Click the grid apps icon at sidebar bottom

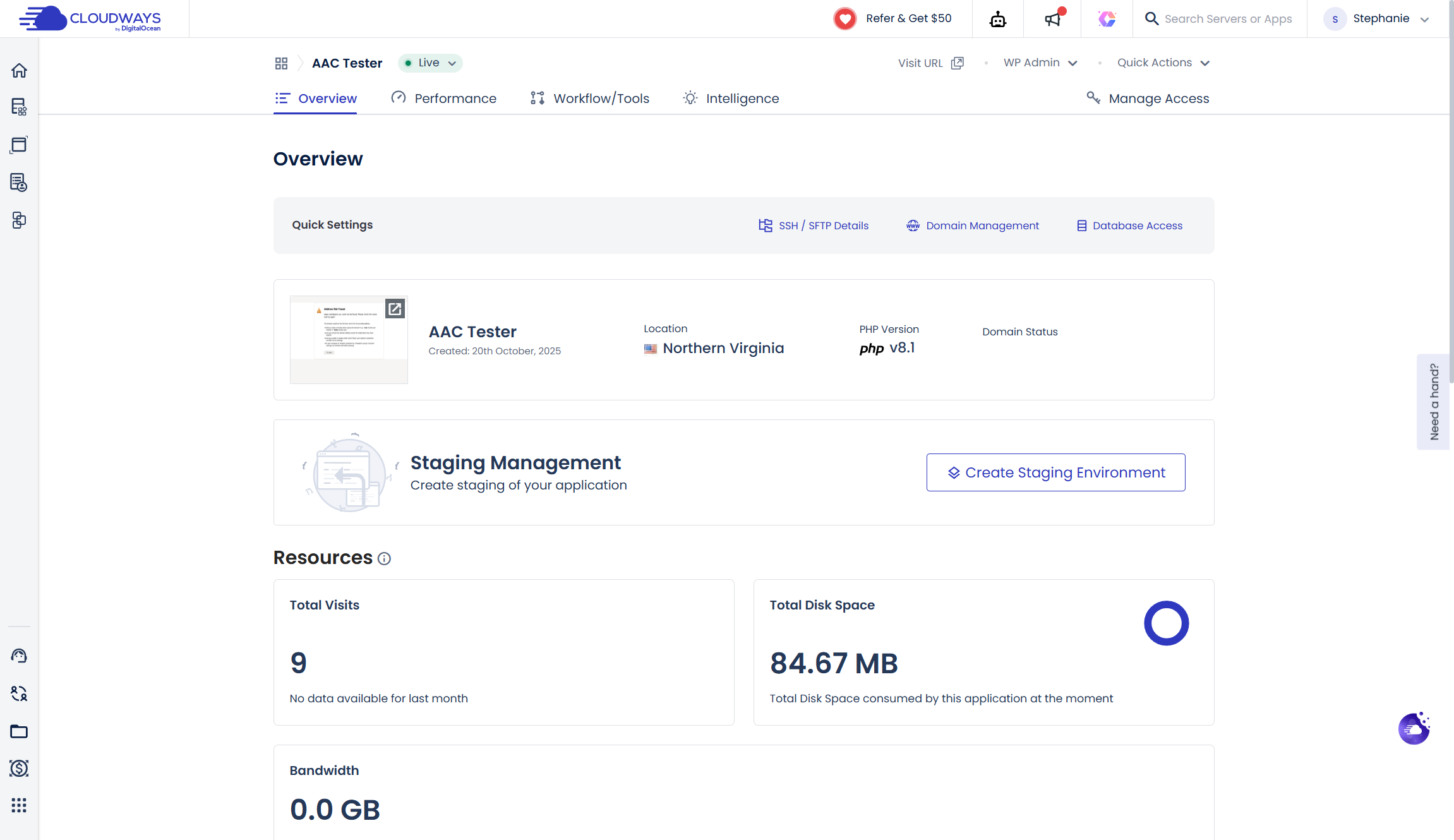[19, 805]
